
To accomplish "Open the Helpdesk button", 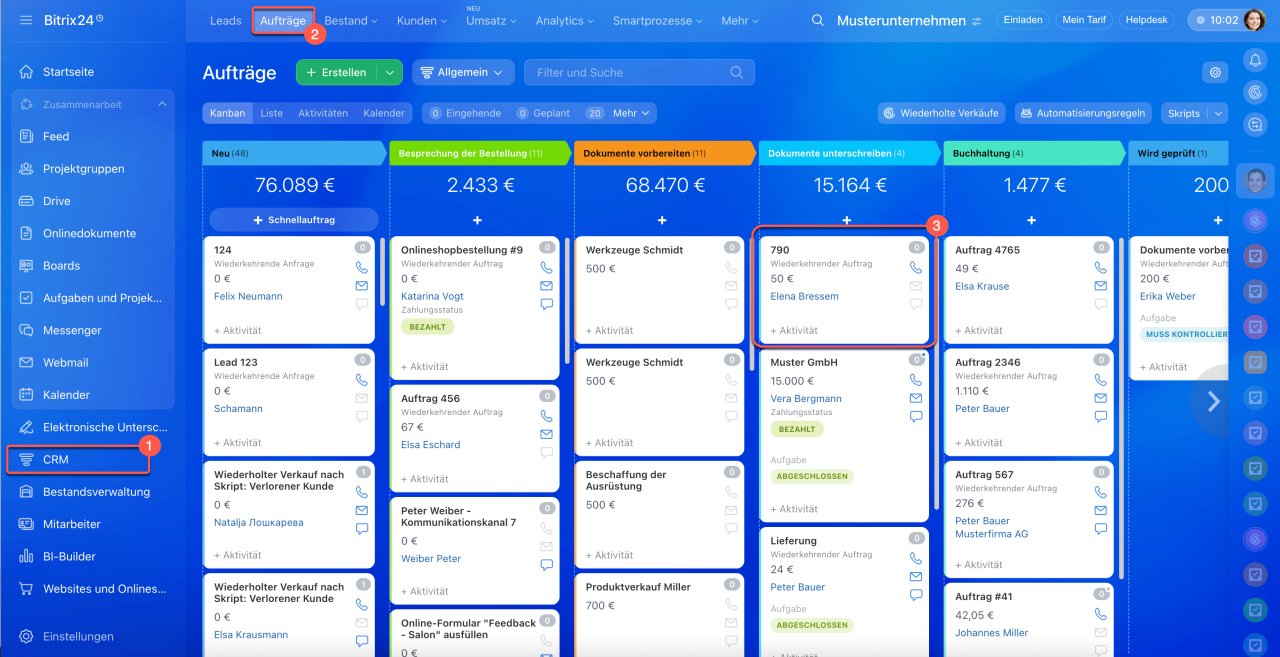I will [x=1148, y=20].
